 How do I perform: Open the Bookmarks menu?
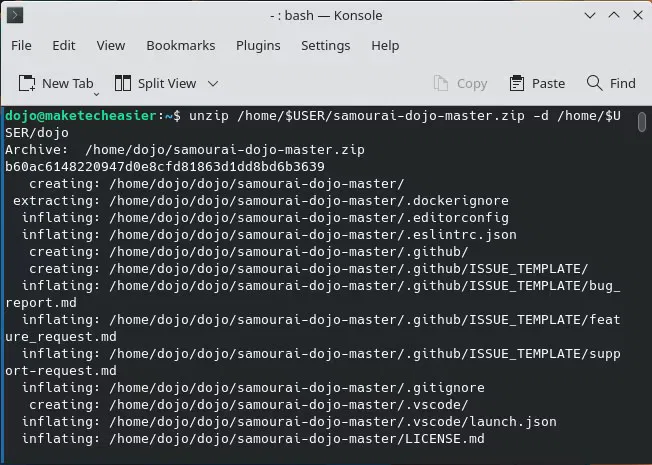180,45
